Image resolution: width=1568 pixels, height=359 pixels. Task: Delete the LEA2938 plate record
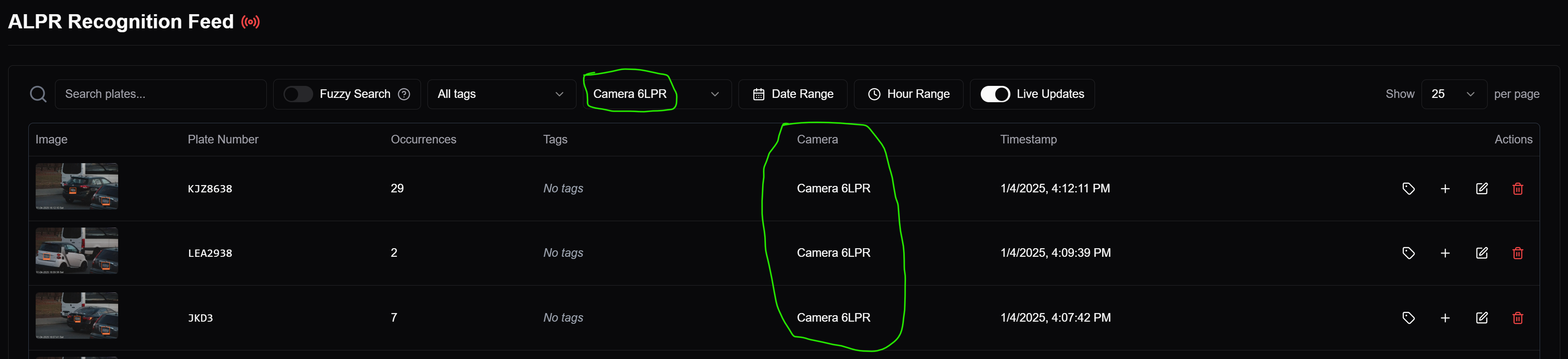(1517, 253)
